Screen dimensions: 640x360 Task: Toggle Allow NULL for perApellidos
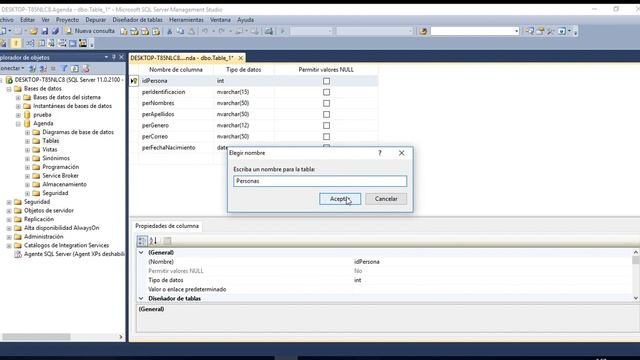click(x=327, y=114)
